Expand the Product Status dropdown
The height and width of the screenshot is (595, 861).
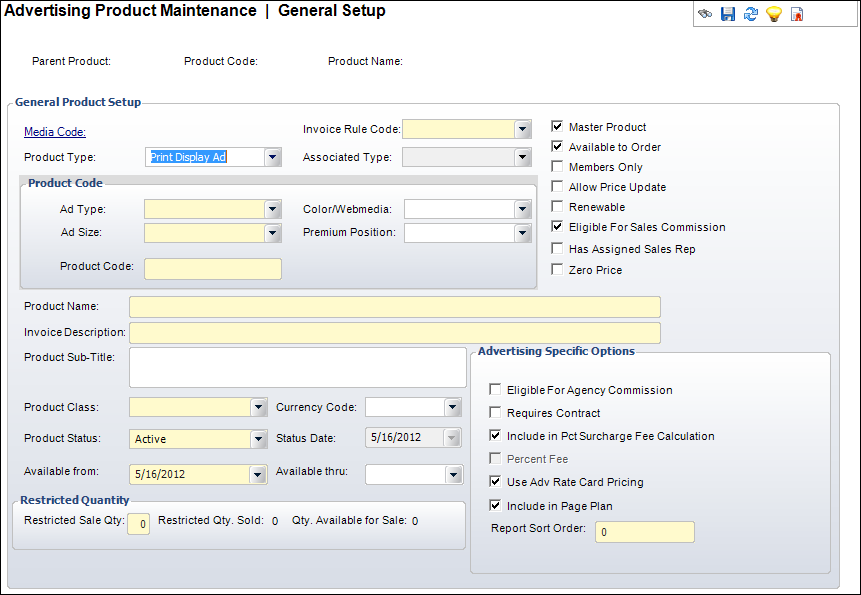pos(257,439)
